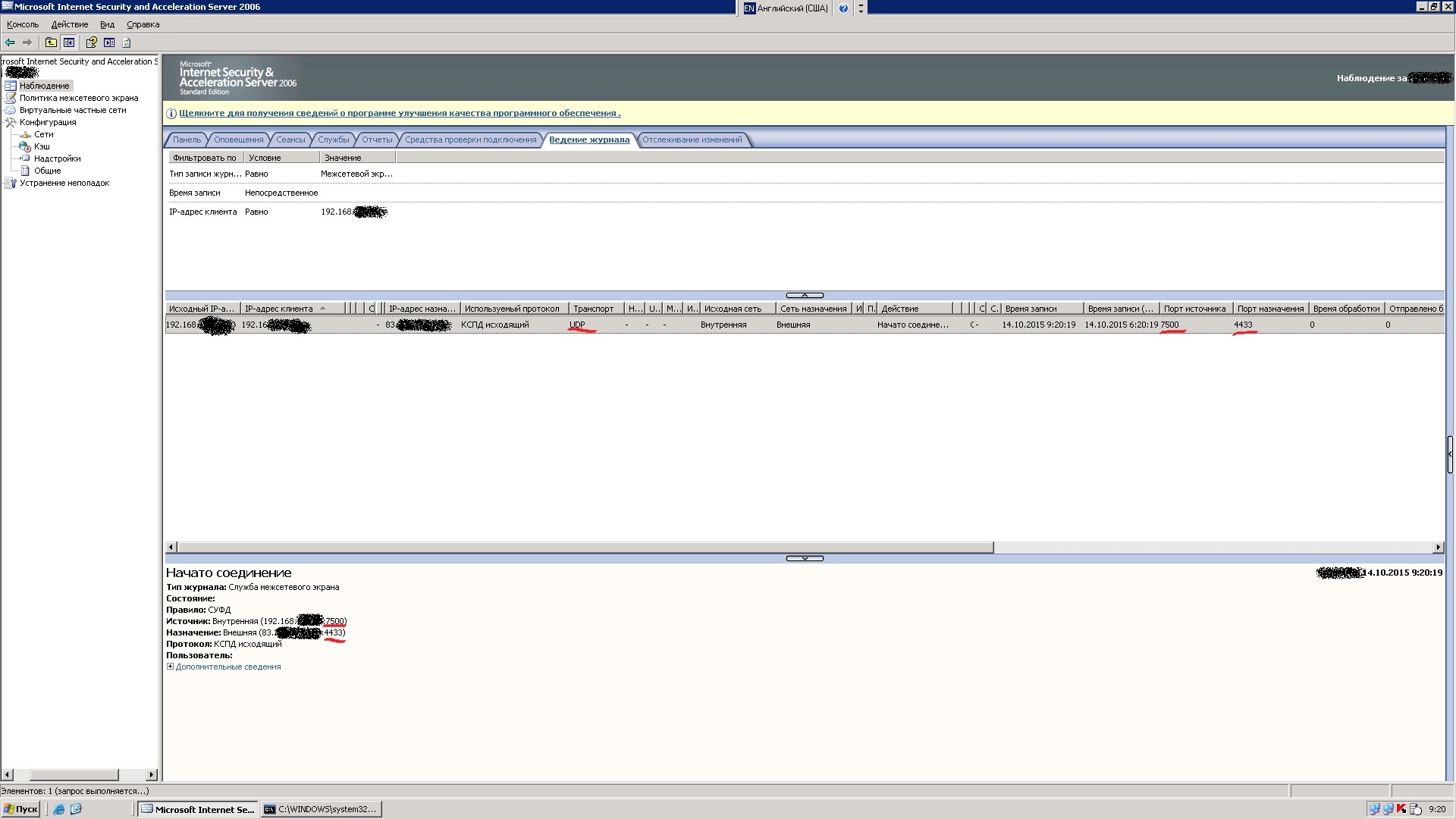Launch Internet Explorer from quick launch
Viewport: 1456px width, 819px height.
tap(59, 809)
